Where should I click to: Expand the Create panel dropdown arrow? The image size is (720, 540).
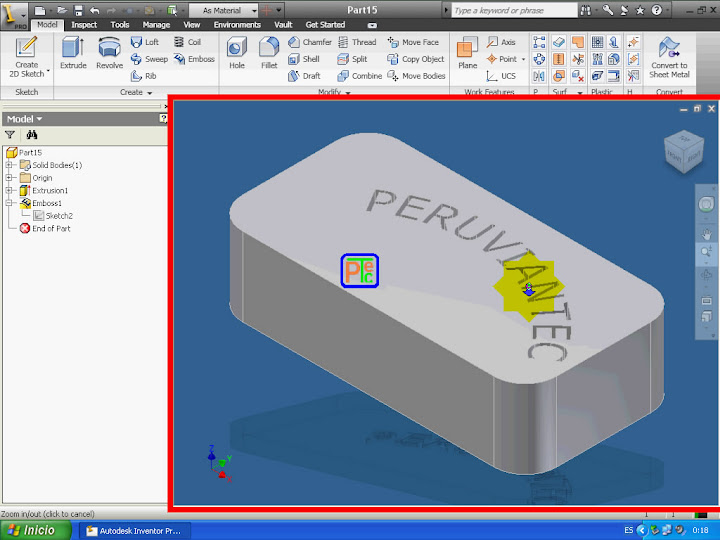(x=150, y=92)
